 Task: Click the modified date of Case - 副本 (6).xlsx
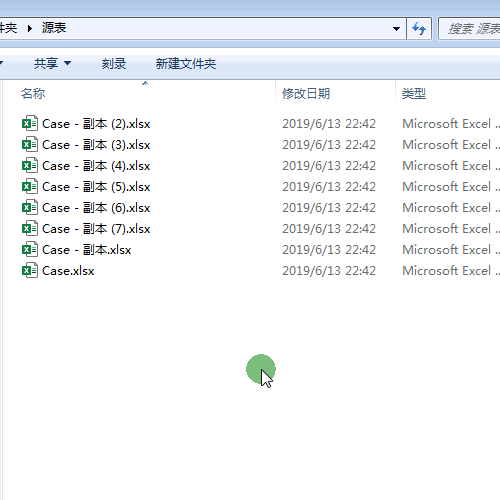pyautogui.click(x=329, y=208)
